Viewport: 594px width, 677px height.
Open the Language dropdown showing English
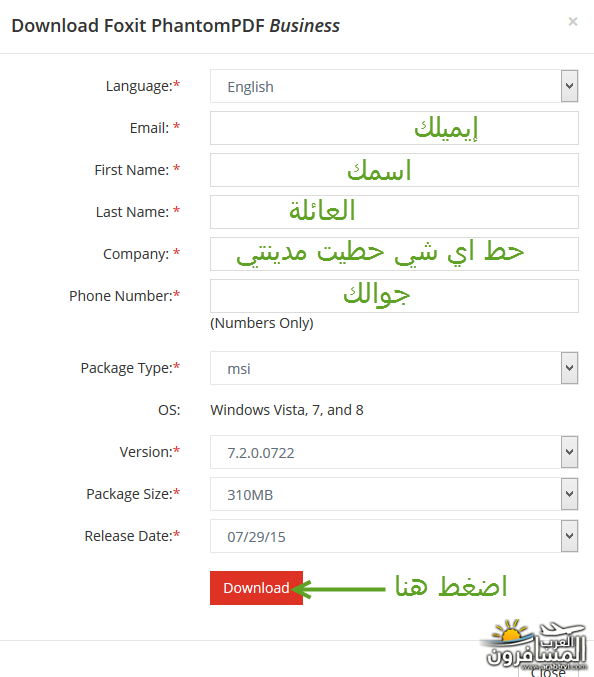(394, 86)
